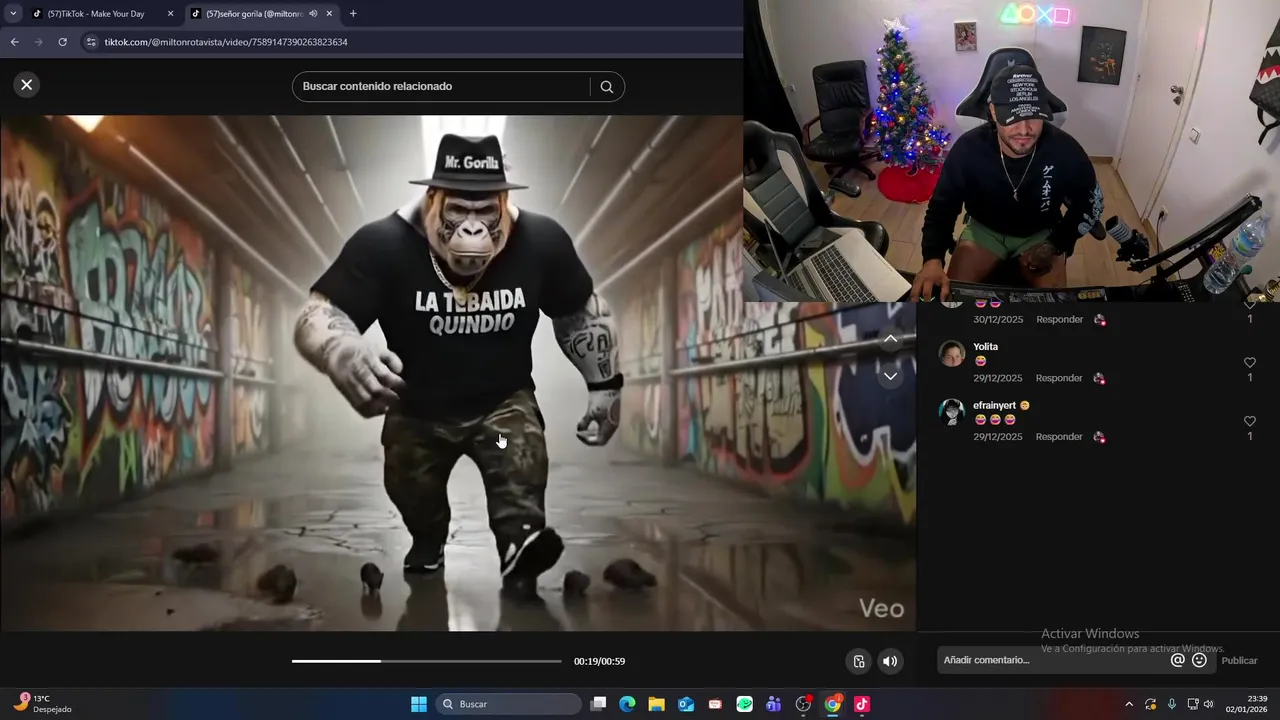Open Yolita's profile name

click(x=985, y=347)
